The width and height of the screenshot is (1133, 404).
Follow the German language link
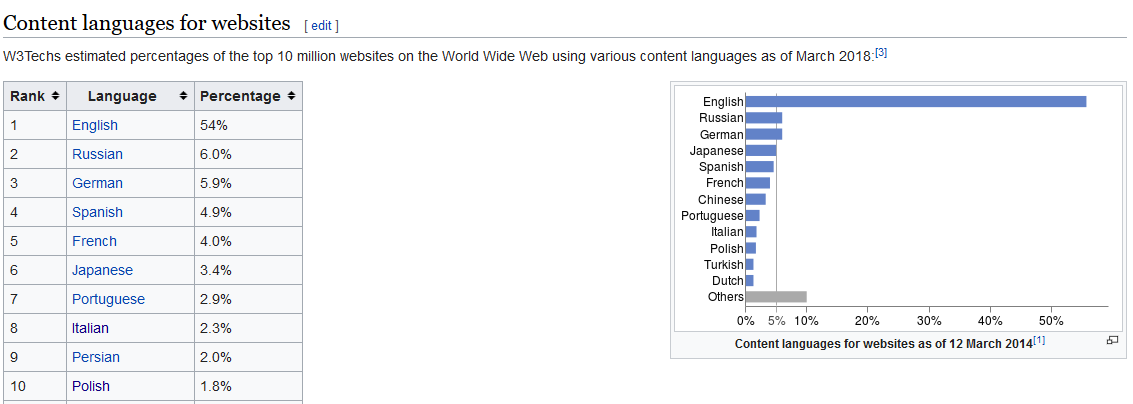click(97, 183)
